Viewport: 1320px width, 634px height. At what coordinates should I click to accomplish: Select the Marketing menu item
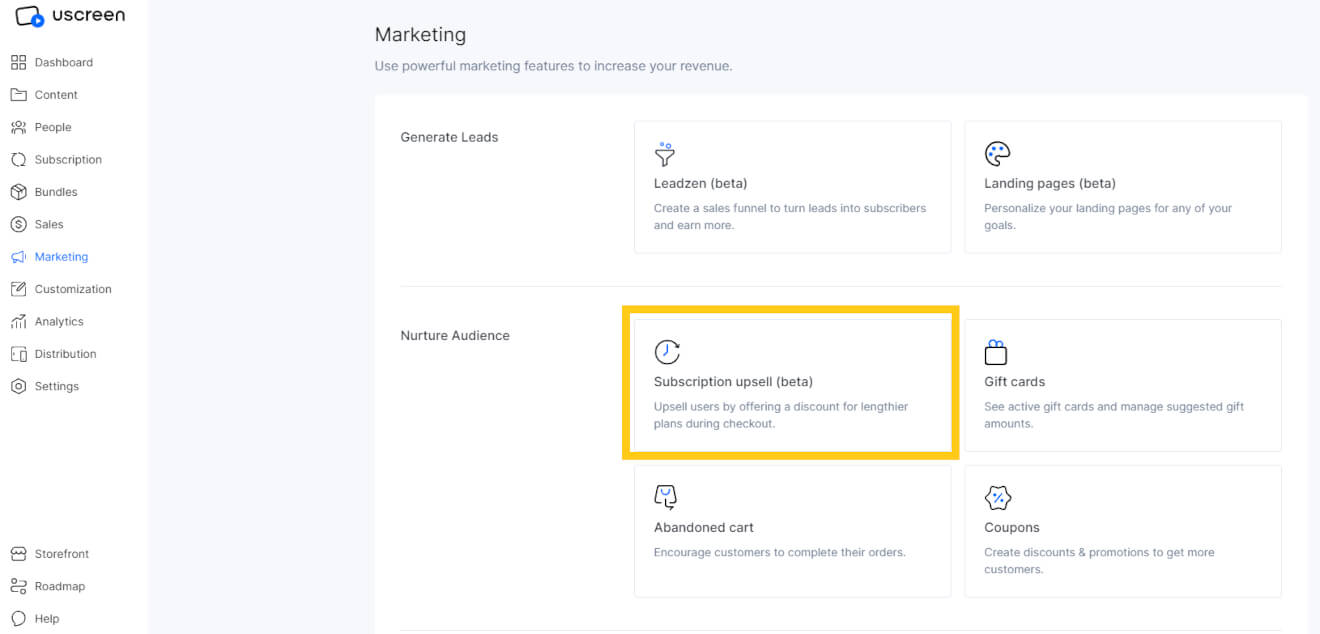[x=61, y=257]
